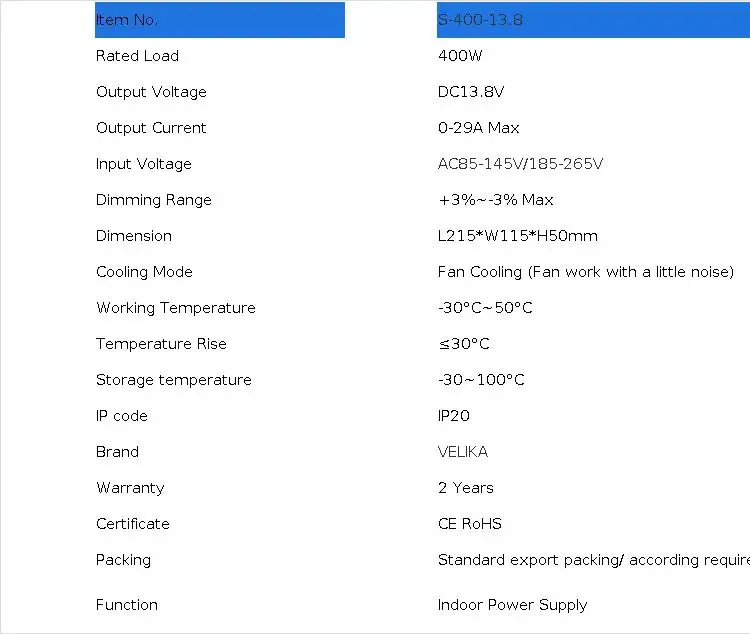Select the IP20 value
This screenshot has height=634, width=750.
click(454, 416)
